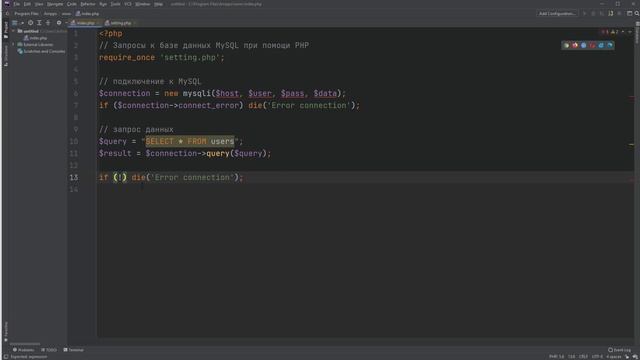The image size is (640, 360).
Task: Open the Window menu
Action: pos(143,4)
